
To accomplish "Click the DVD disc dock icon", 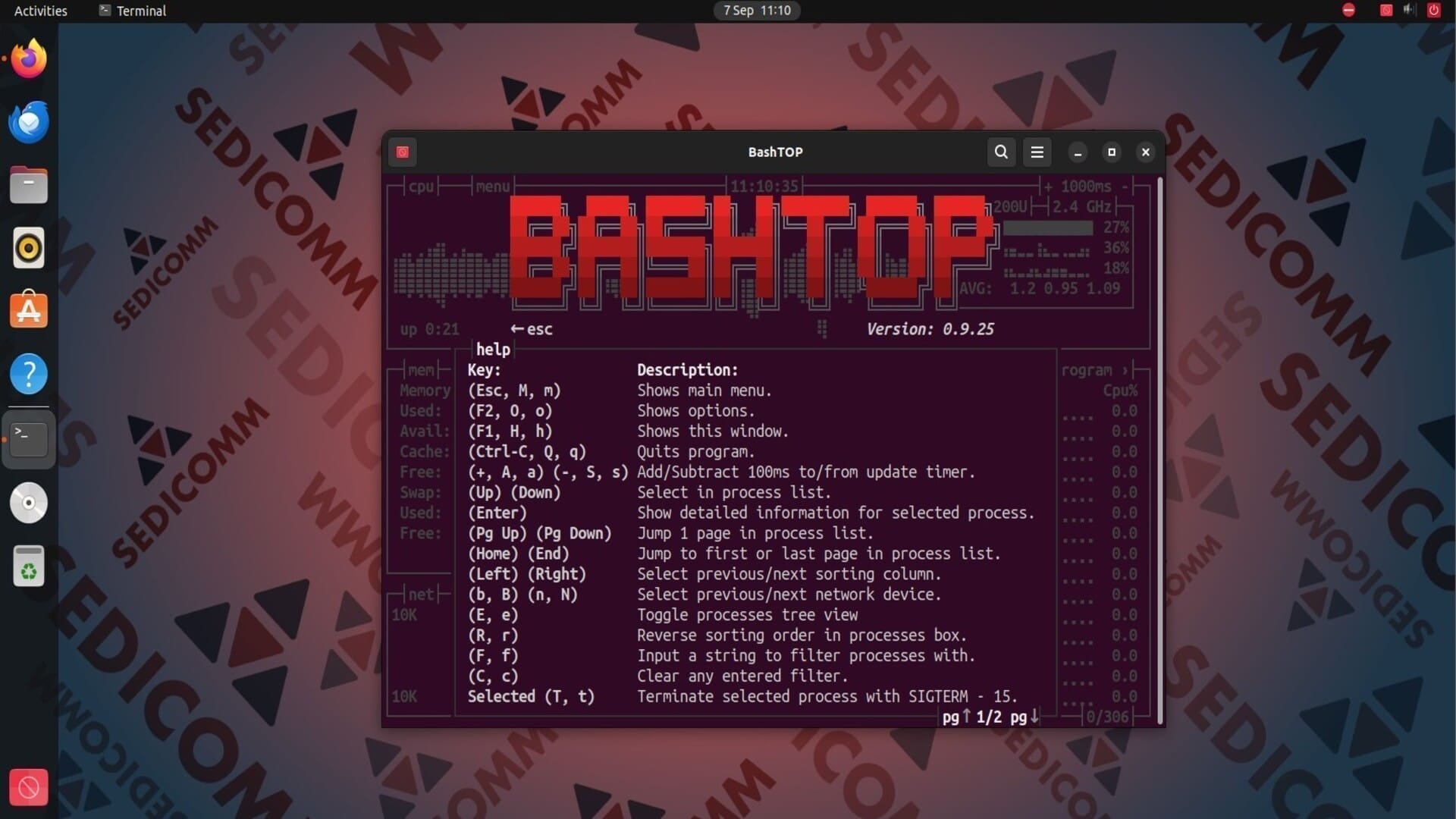I will tap(29, 503).
